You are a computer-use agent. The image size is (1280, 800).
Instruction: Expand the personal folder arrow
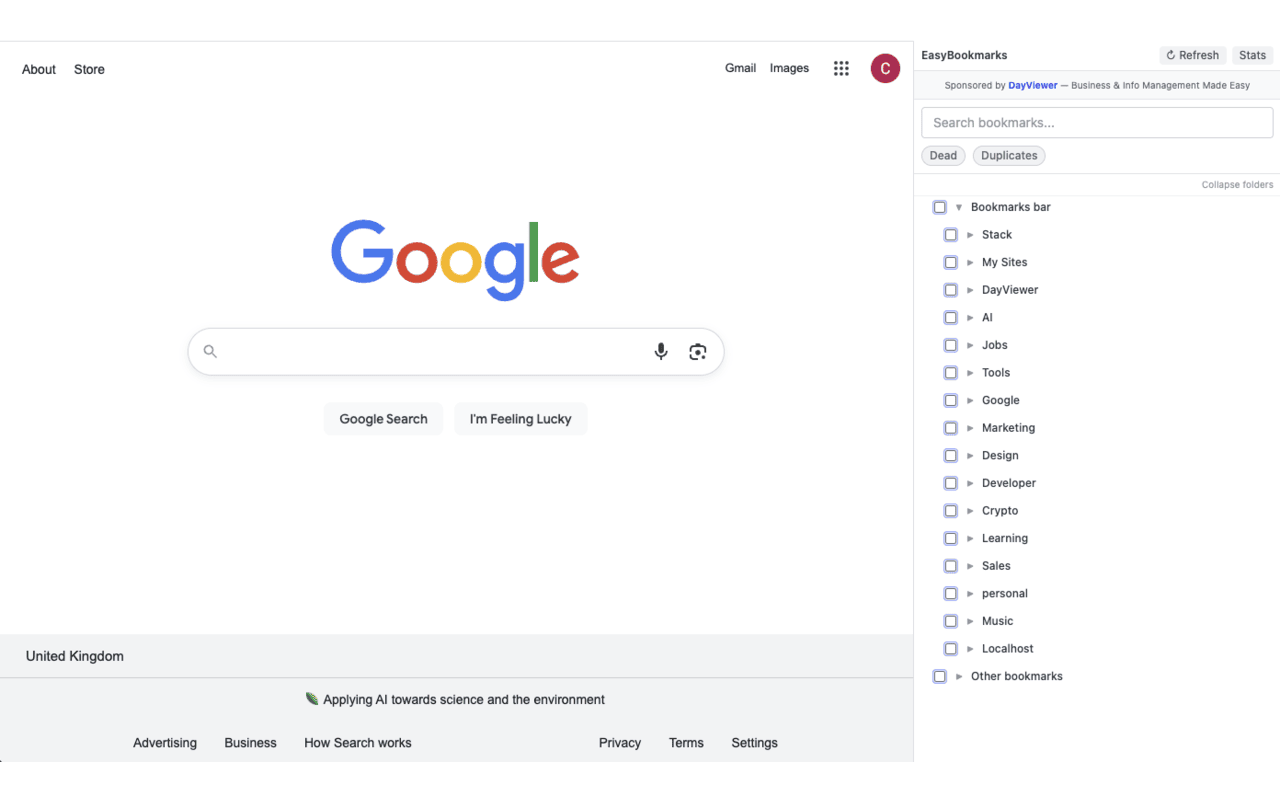[970, 593]
